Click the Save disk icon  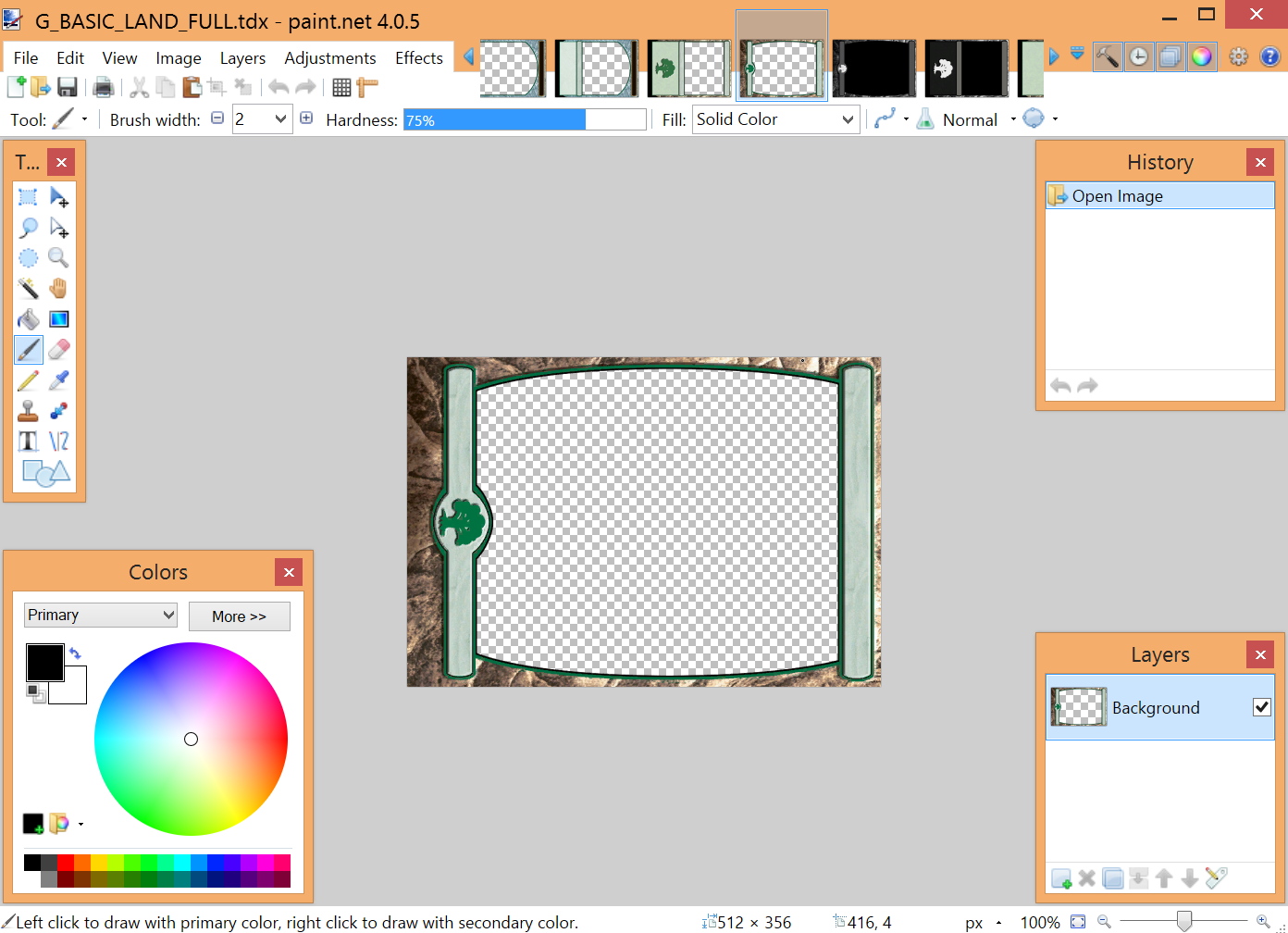(67, 87)
